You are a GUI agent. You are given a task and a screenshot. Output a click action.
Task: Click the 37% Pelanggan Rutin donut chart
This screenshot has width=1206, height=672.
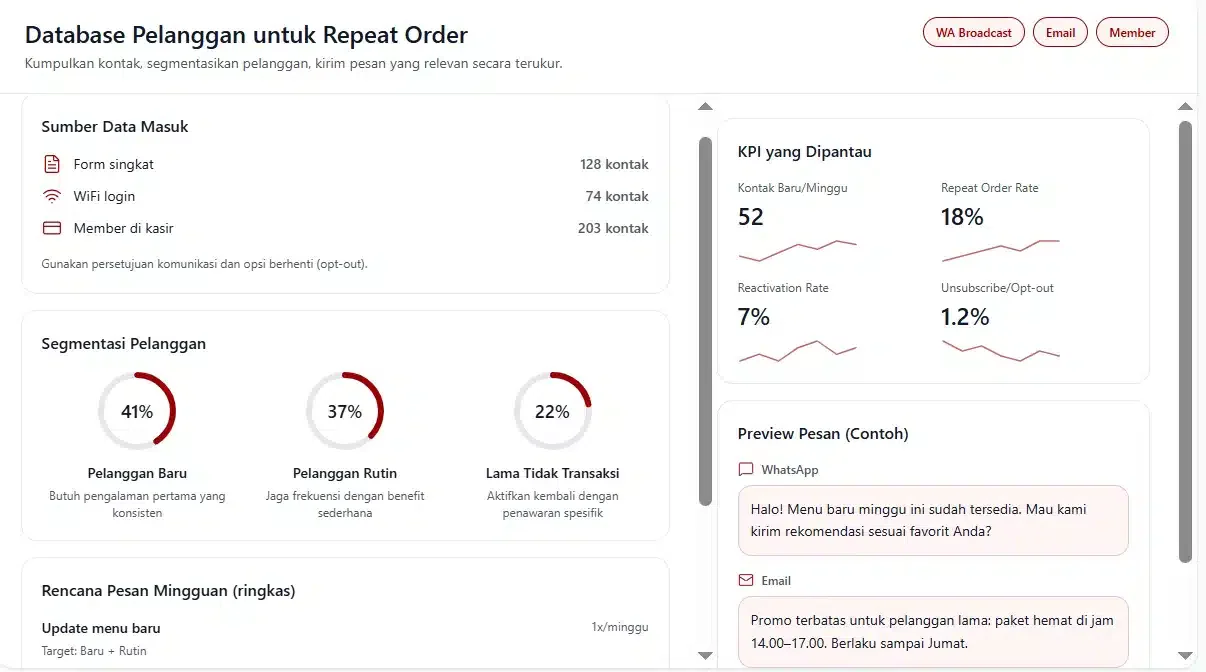click(x=345, y=411)
